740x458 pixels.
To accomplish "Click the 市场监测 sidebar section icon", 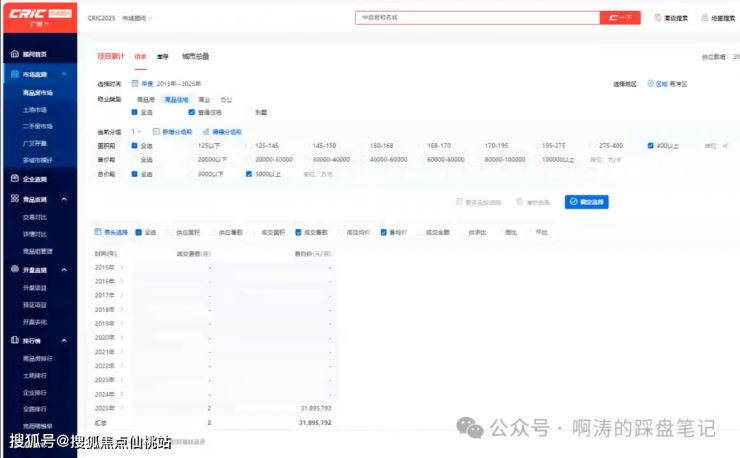I will click(13, 75).
